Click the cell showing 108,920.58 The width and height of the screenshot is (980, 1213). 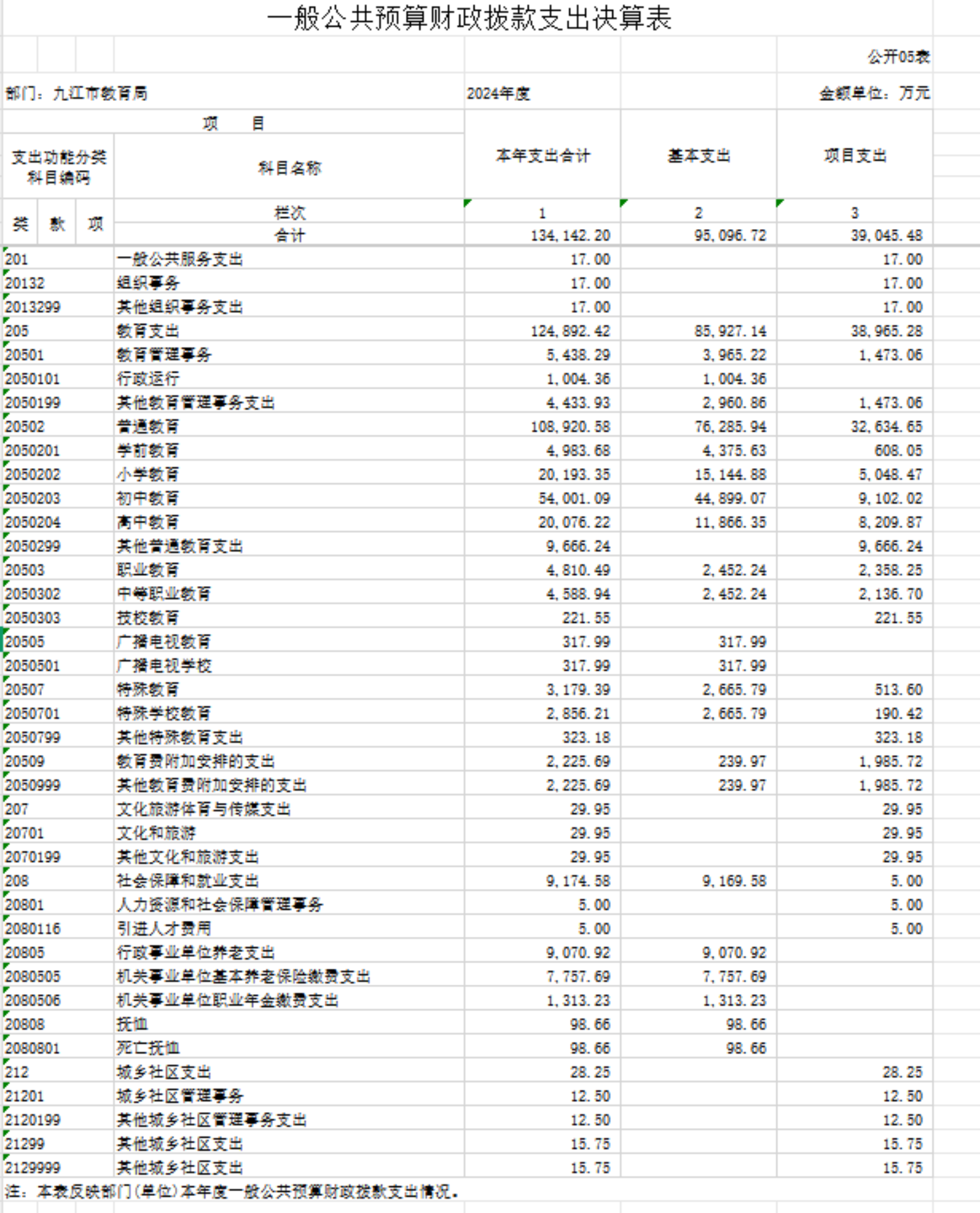tap(569, 427)
